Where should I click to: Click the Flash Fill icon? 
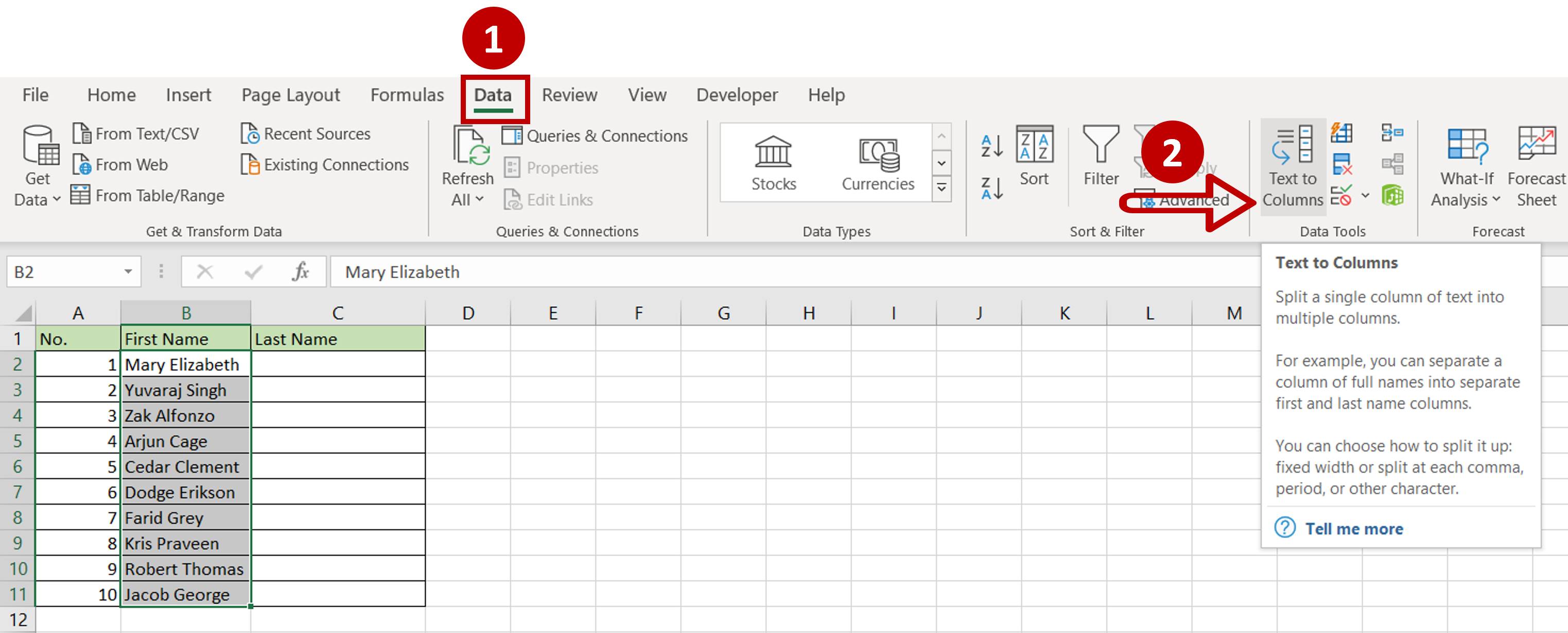(x=1341, y=132)
